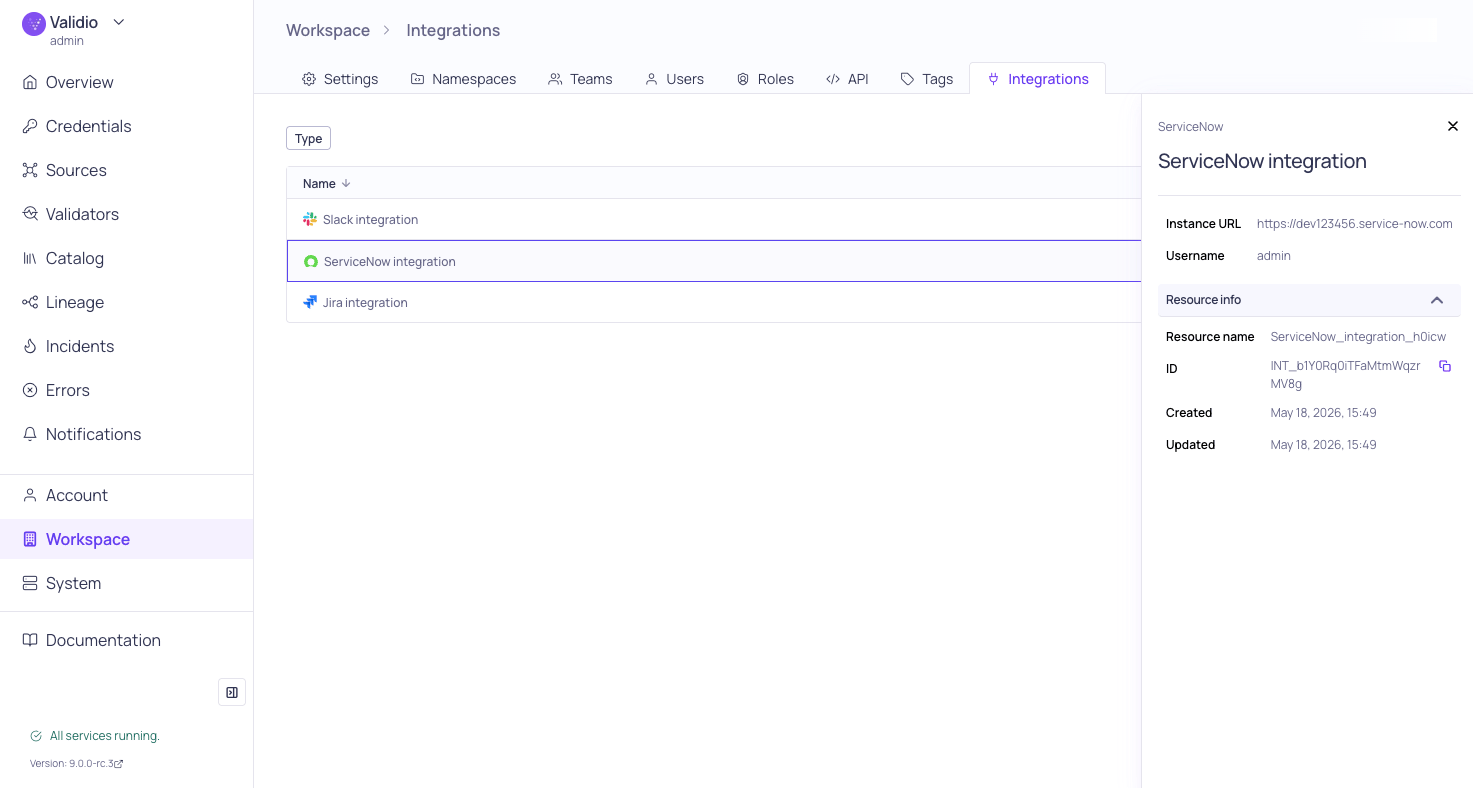Click resource name ServiceNow_integration_h0icw
Viewport: 1473px width, 788px height.
(x=1358, y=337)
